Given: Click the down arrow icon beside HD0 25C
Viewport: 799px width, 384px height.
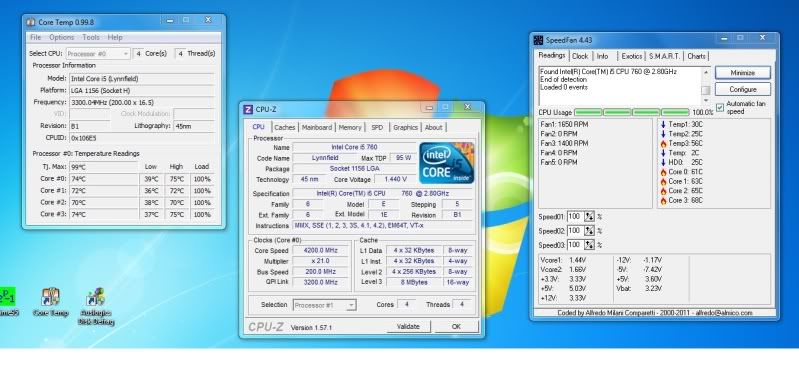Looking at the screenshot, I should tap(663, 162).
